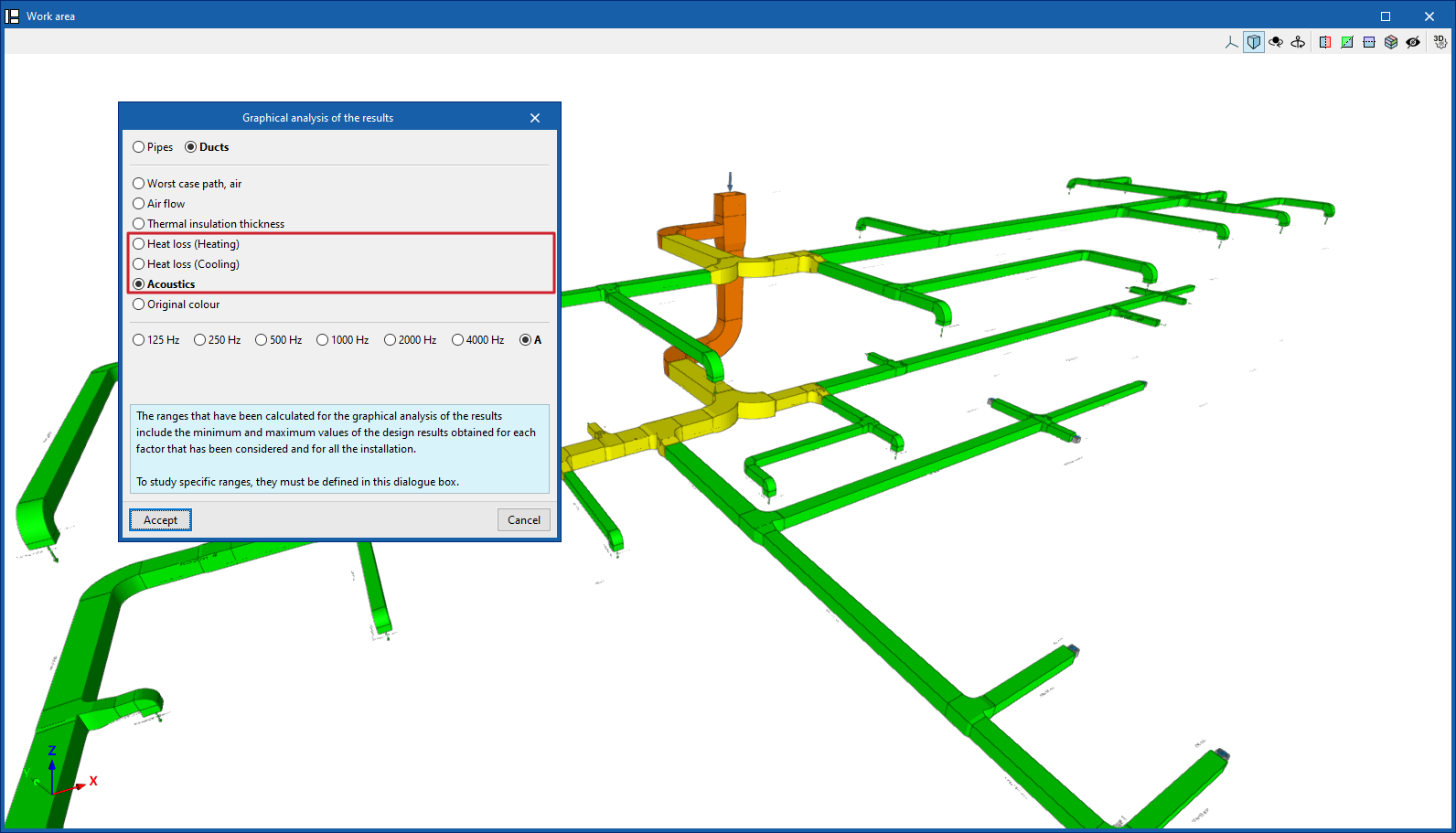
Task: Click the orange vertical supply duct riser
Action: pyautogui.click(x=730, y=265)
